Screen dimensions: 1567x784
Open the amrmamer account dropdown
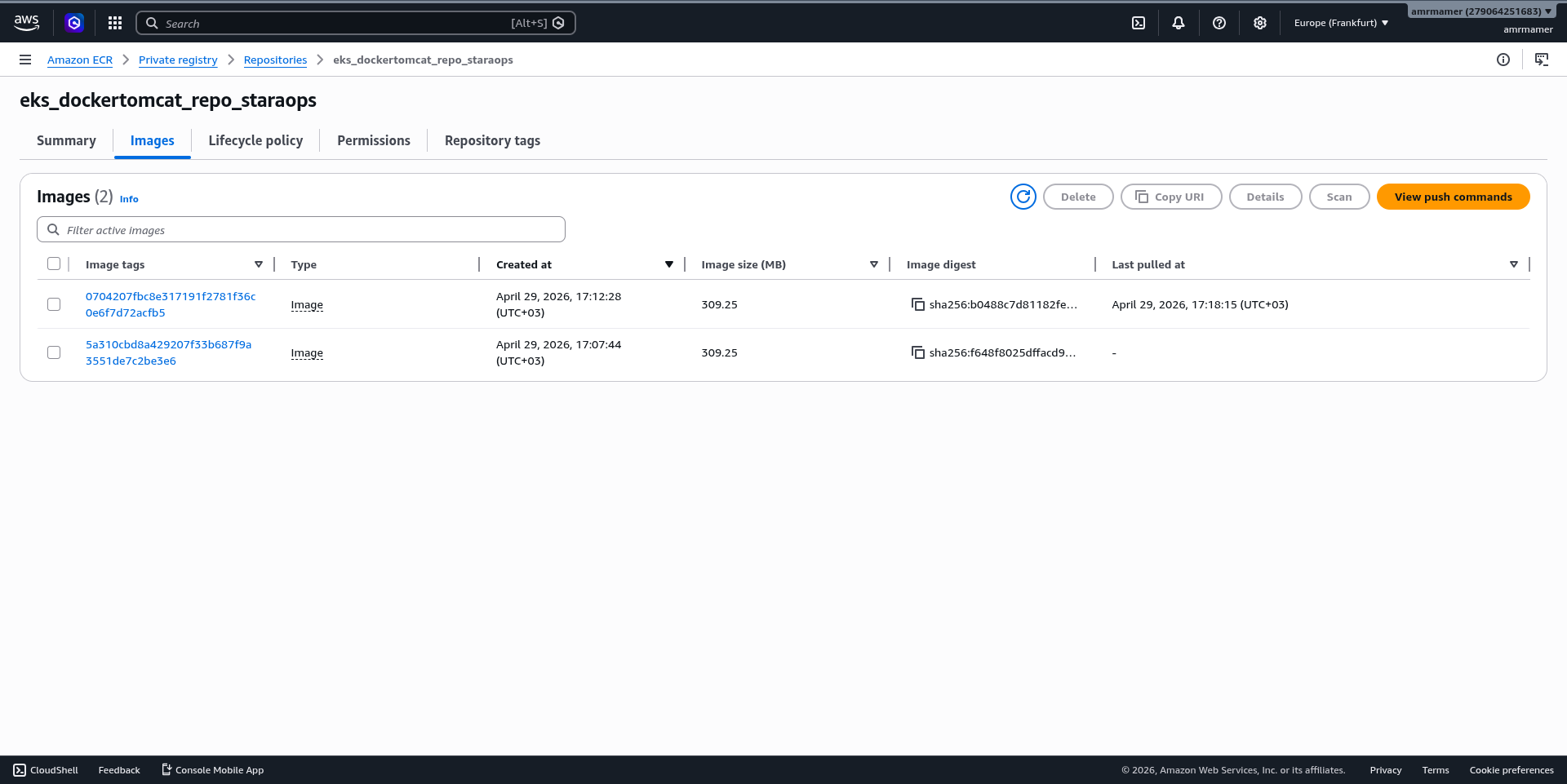pyautogui.click(x=1480, y=11)
